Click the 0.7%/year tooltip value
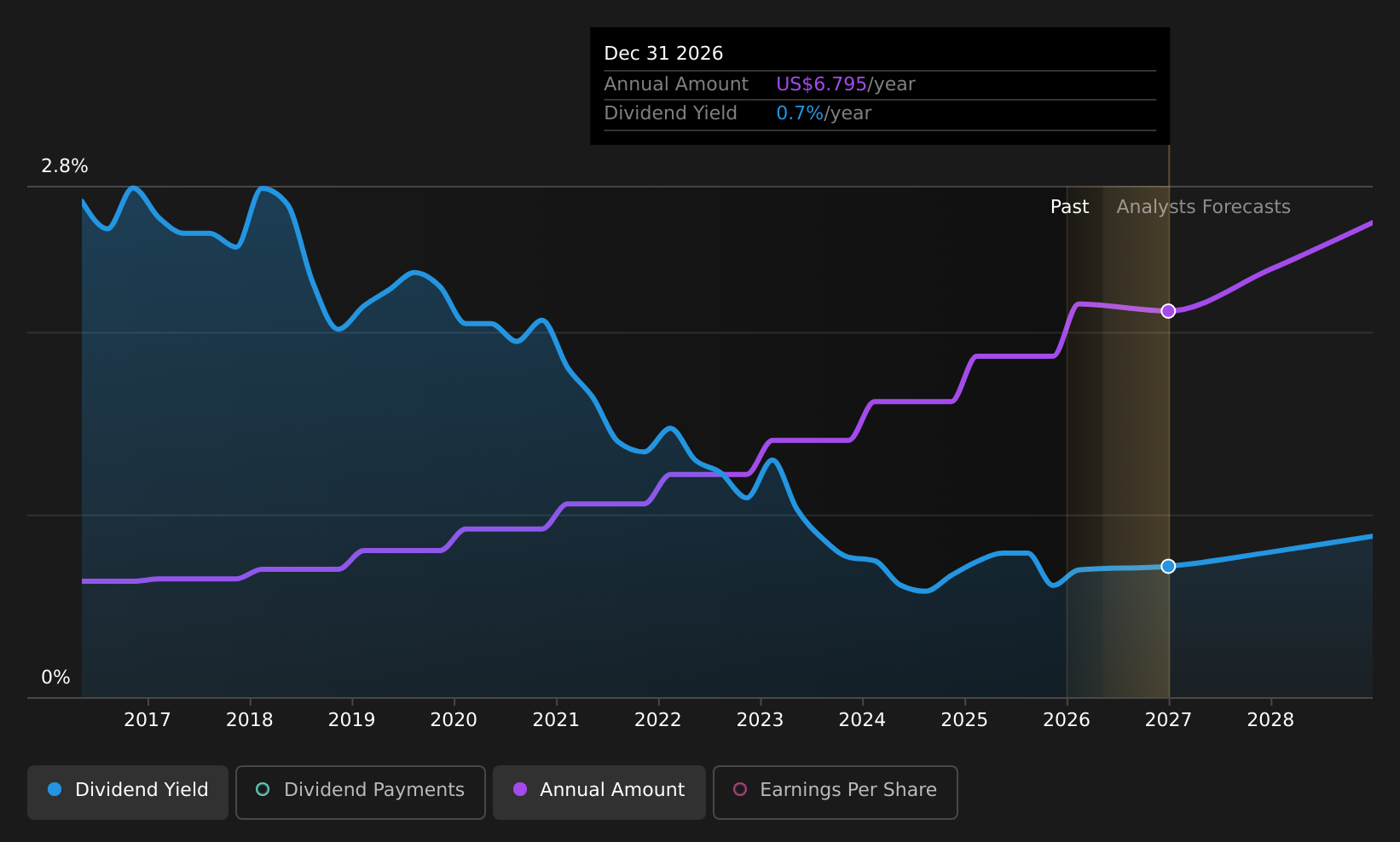 click(824, 113)
